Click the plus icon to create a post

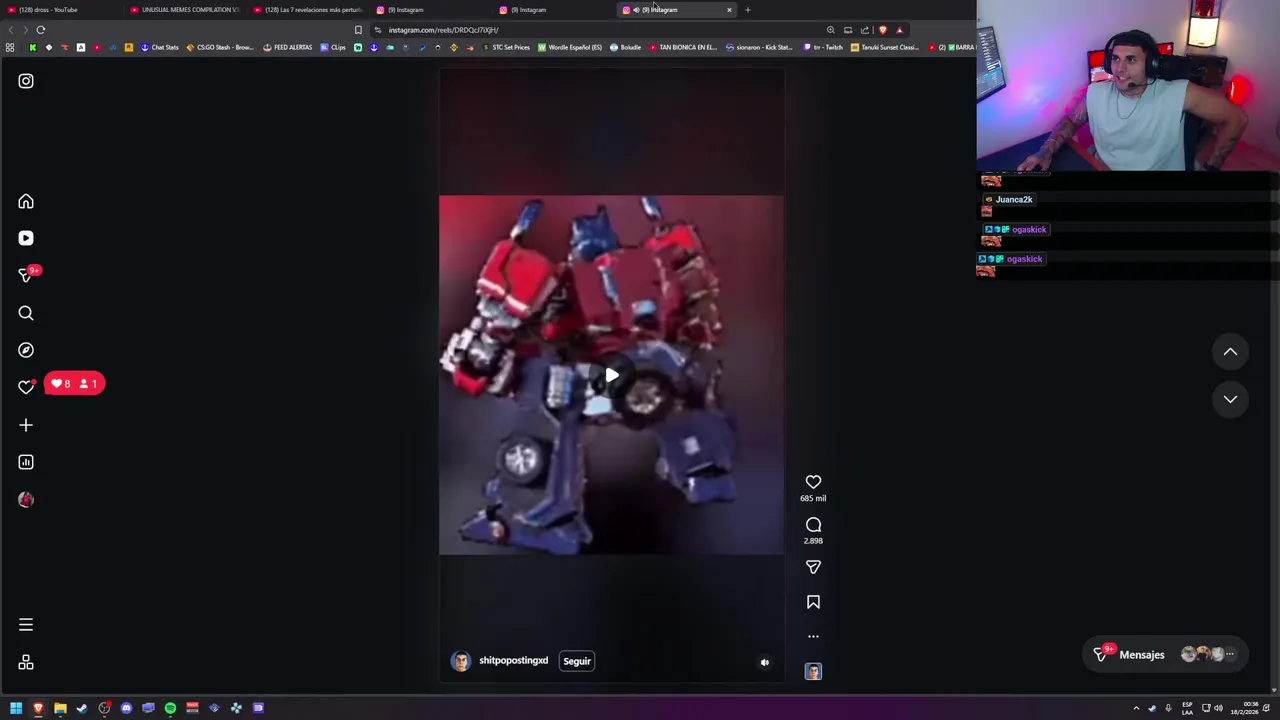click(26, 425)
